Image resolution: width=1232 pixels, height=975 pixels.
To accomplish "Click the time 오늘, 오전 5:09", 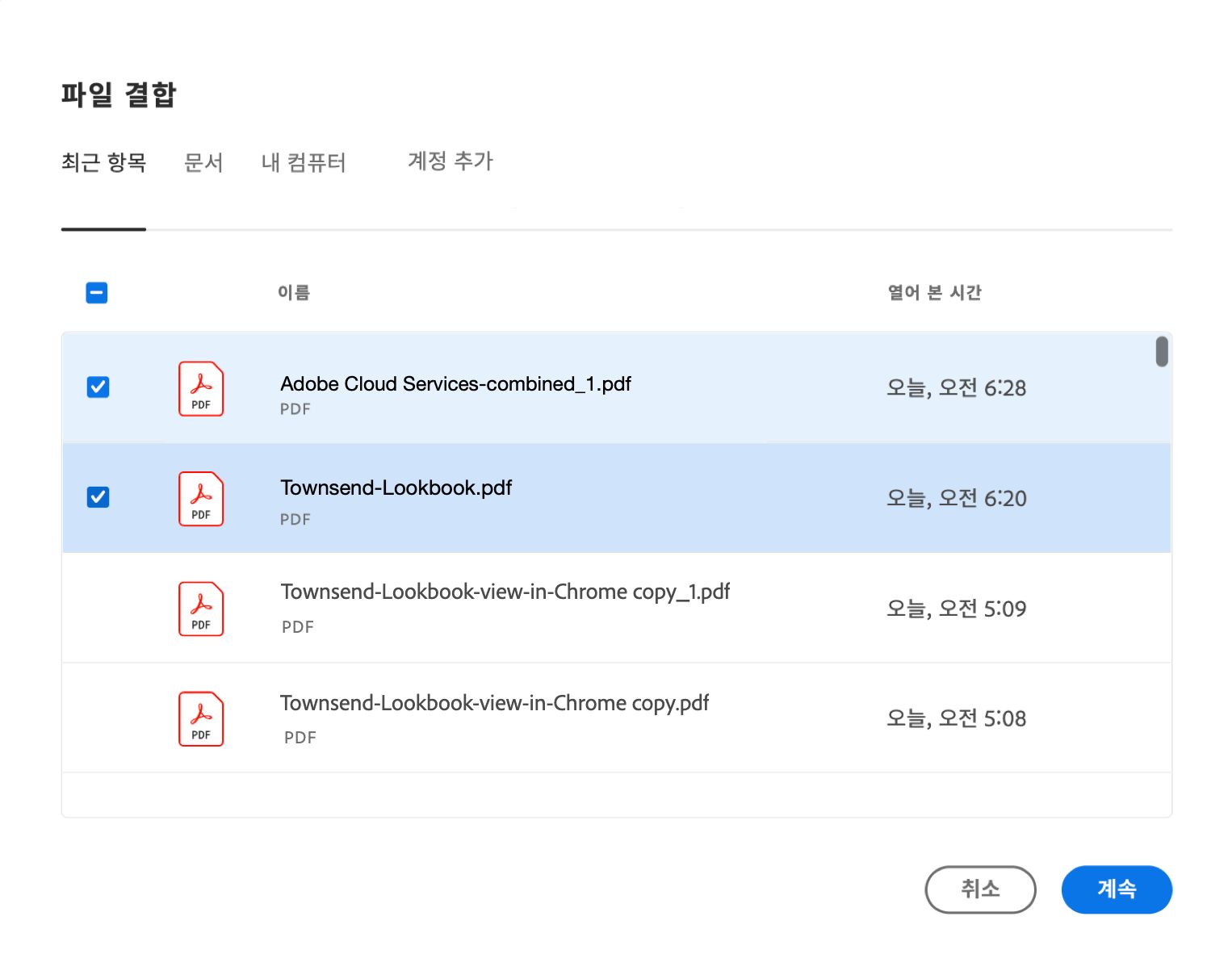I will 956,609.
